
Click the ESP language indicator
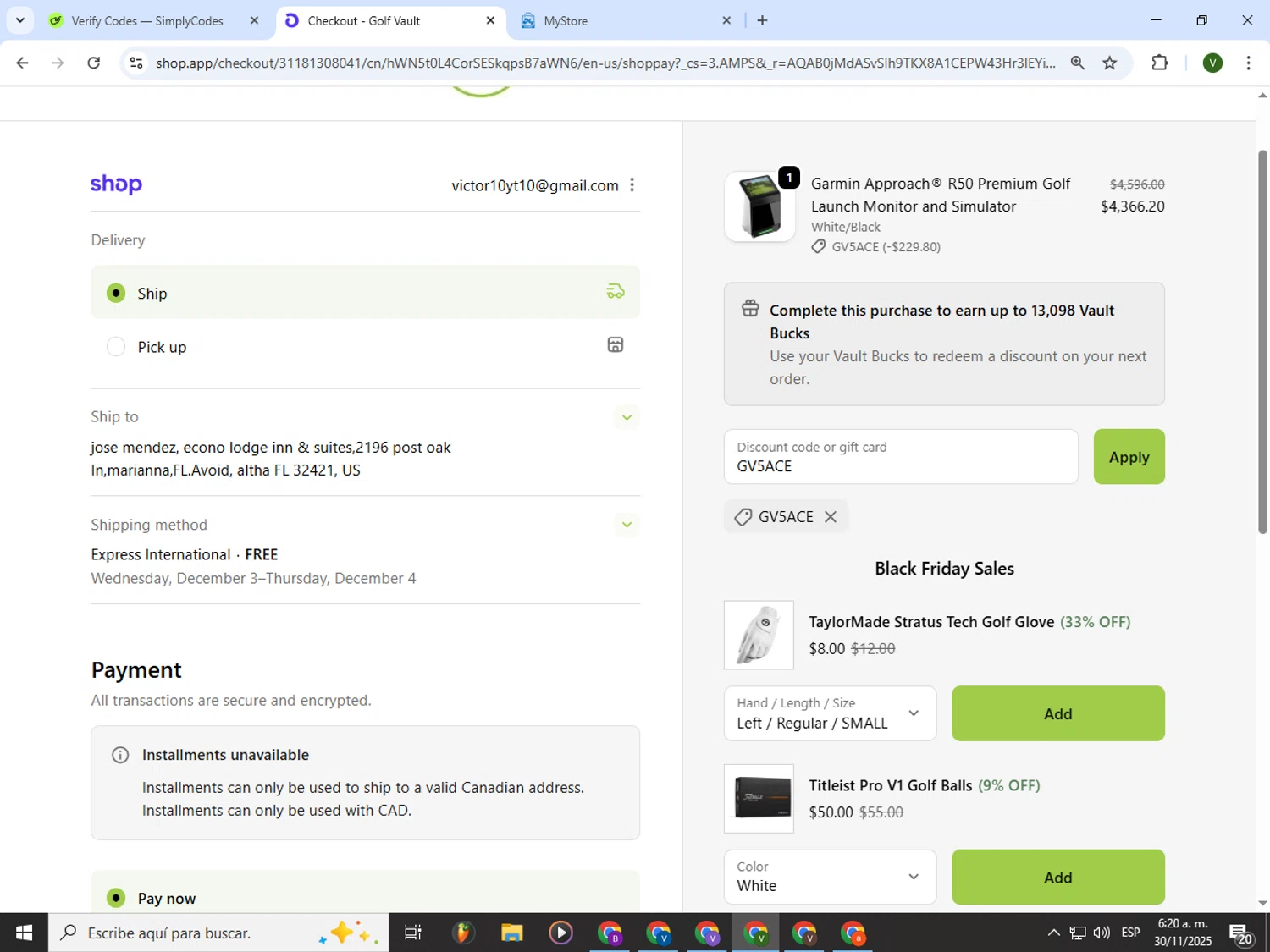(x=1130, y=933)
